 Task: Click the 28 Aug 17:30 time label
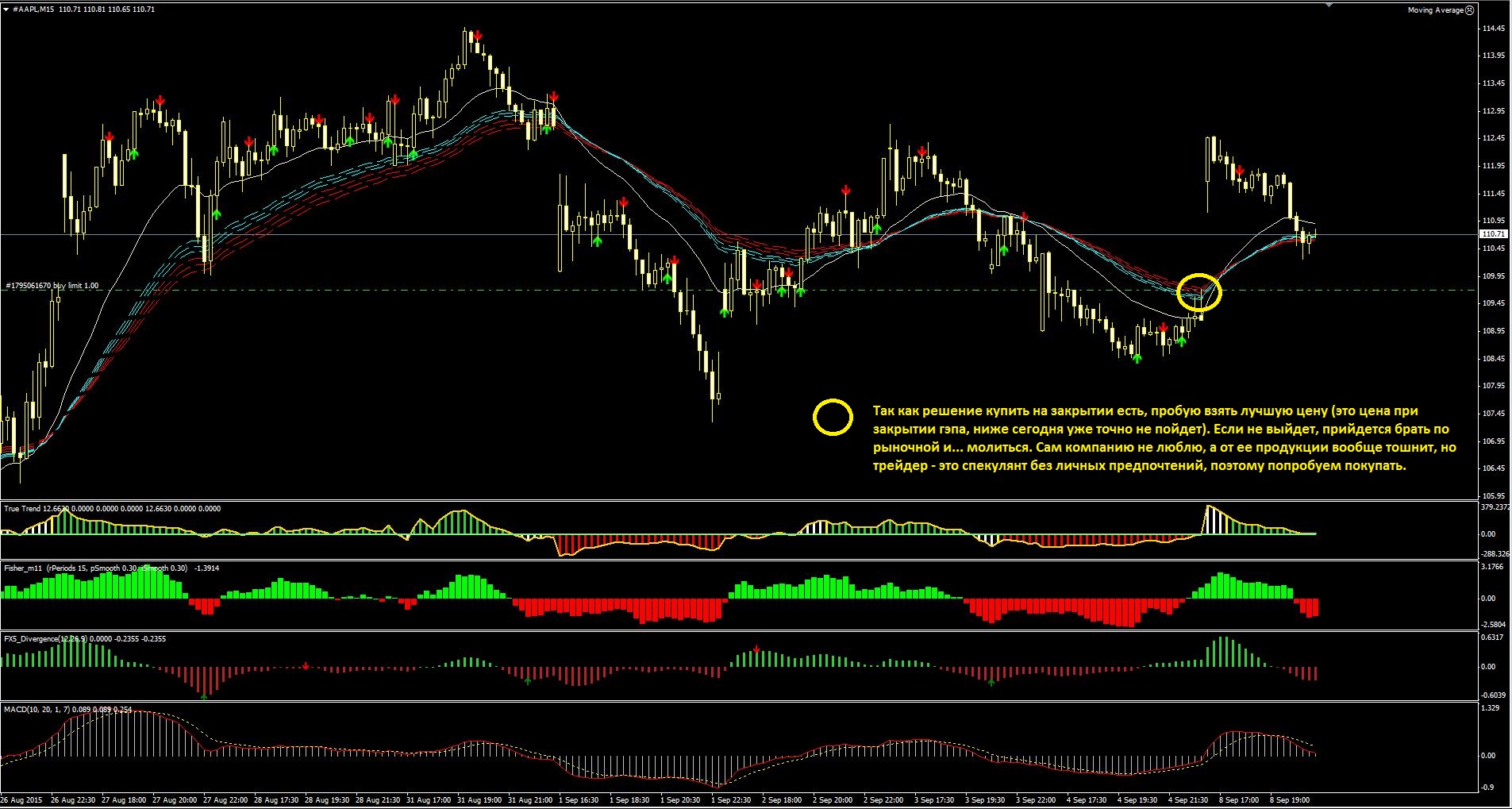(x=276, y=800)
